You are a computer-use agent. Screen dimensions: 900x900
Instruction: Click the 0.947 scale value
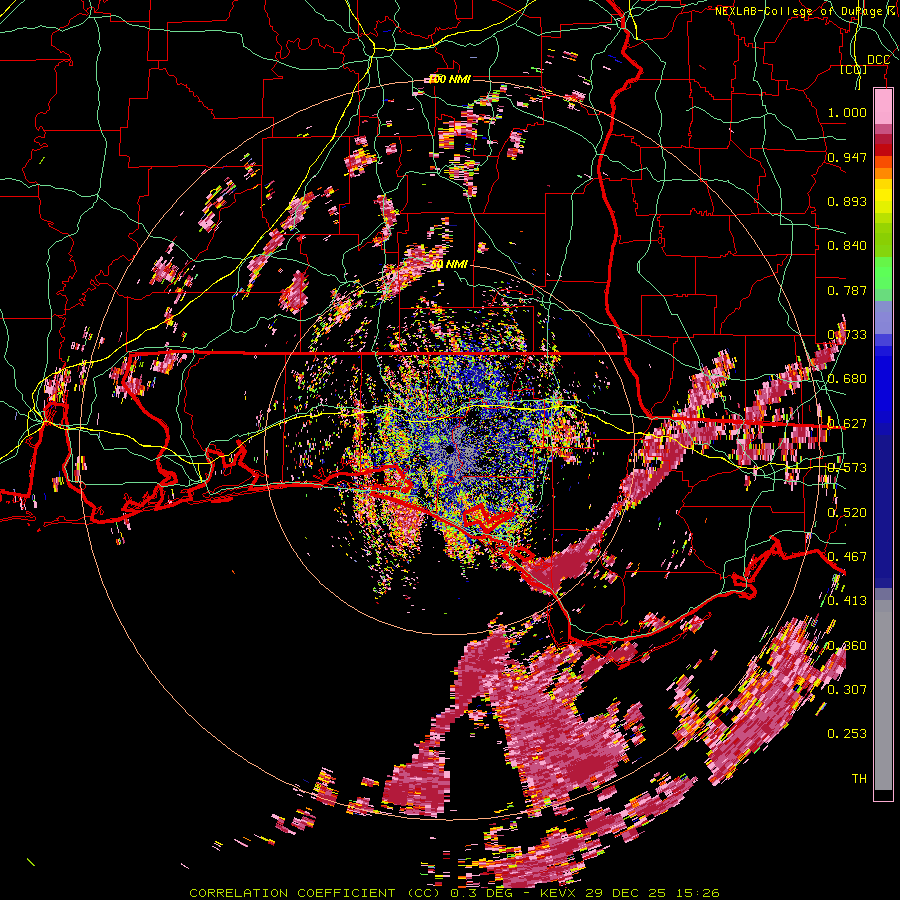click(847, 157)
